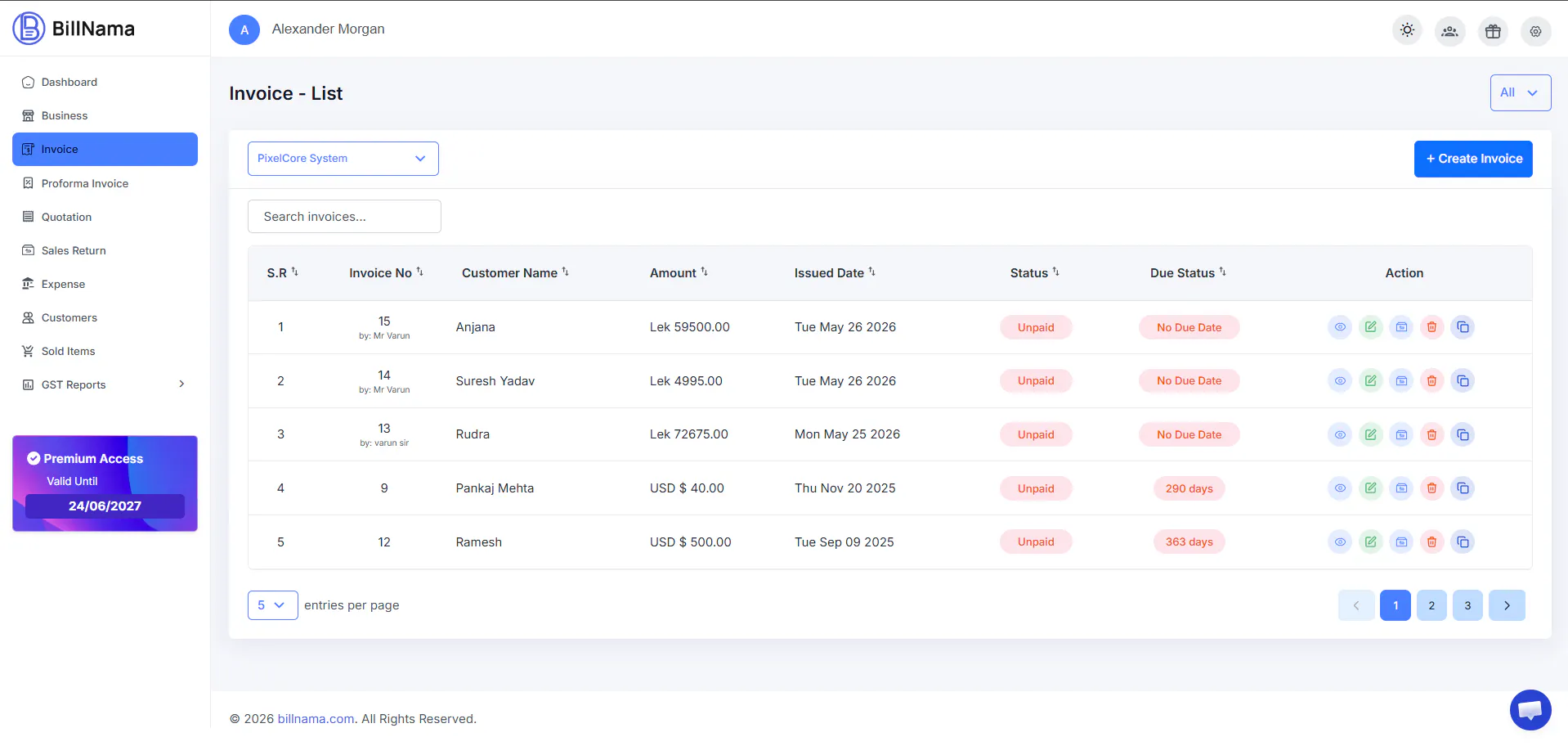Image resolution: width=1568 pixels, height=746 pixels.
Task: Go to pagination page 2
Action: (x=1431, y=605)
